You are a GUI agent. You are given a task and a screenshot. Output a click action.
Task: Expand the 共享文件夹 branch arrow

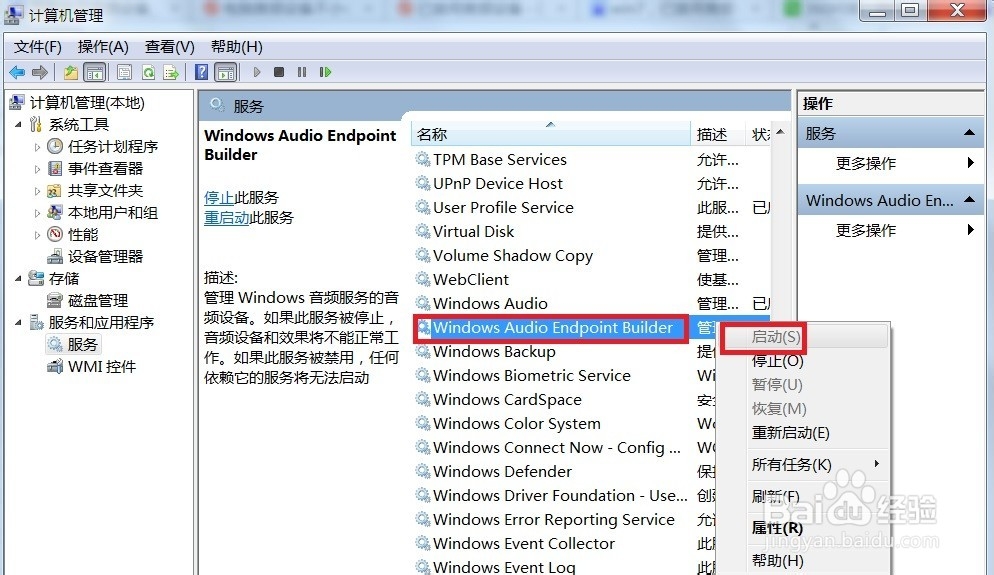pyautogui.click(x=37, y=191)
